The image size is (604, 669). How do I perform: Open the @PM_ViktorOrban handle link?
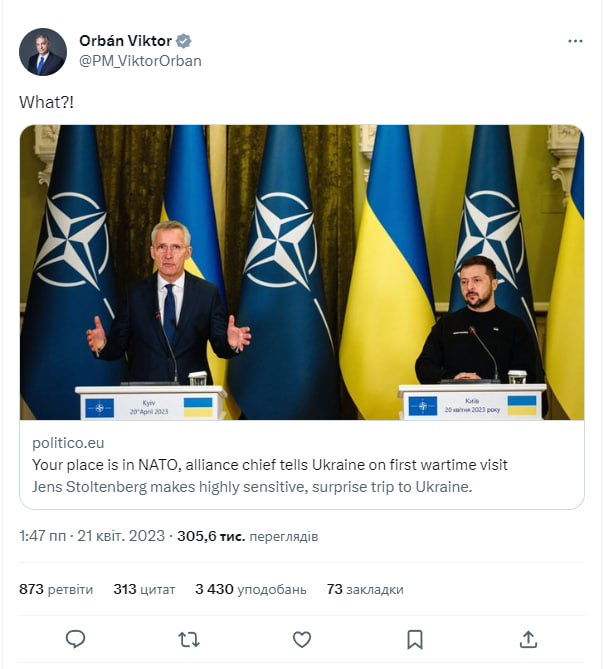[x=140, y=61]
